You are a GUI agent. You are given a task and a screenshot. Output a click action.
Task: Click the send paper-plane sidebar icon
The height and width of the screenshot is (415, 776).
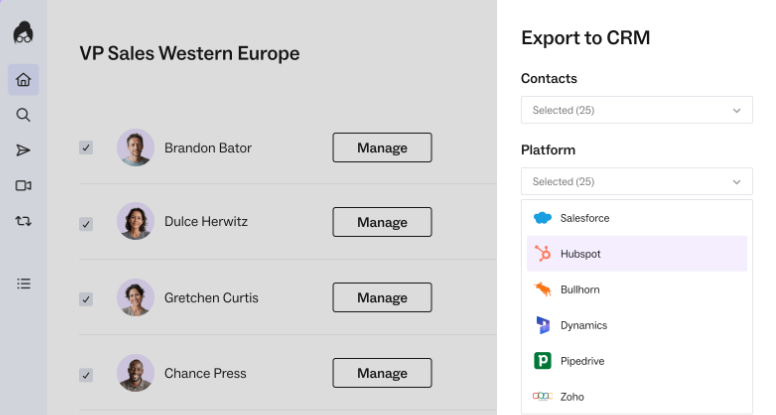click(x=23, y=150)
